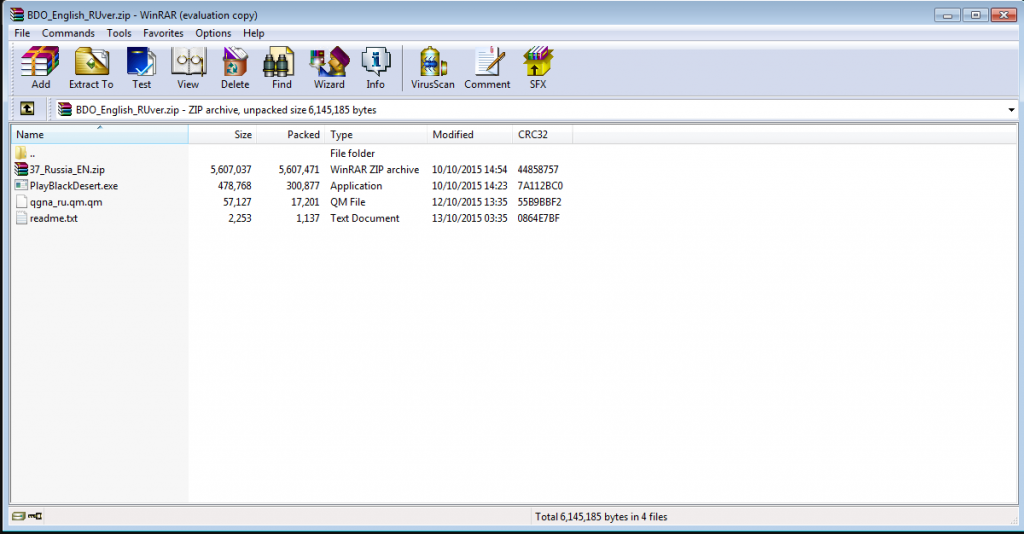Sort by the Type column header
Screen dimensions: 1024x534
[x=376, y=134]
